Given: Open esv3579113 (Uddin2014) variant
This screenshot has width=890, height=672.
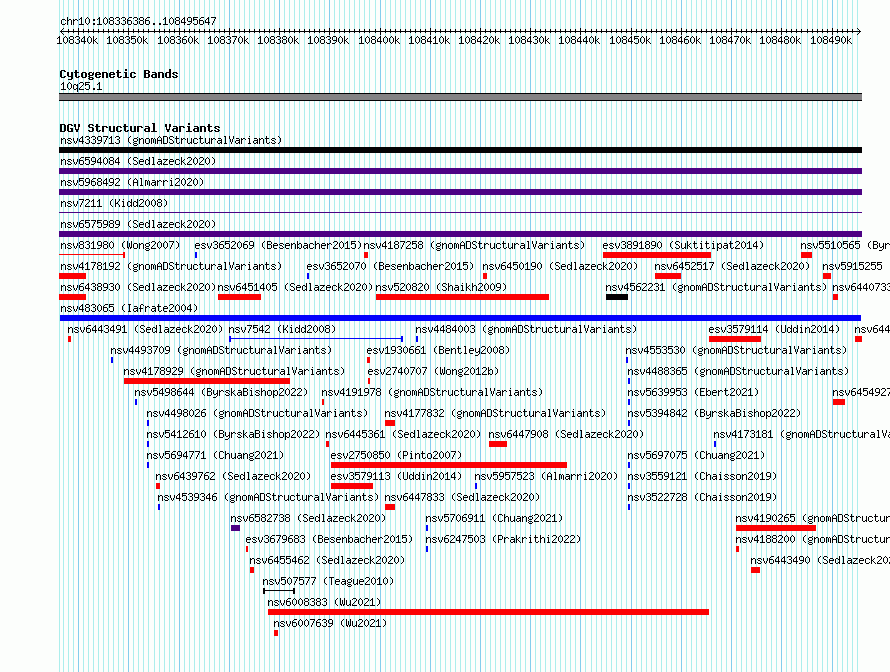Looking at the screenshot, I should 396,476.
